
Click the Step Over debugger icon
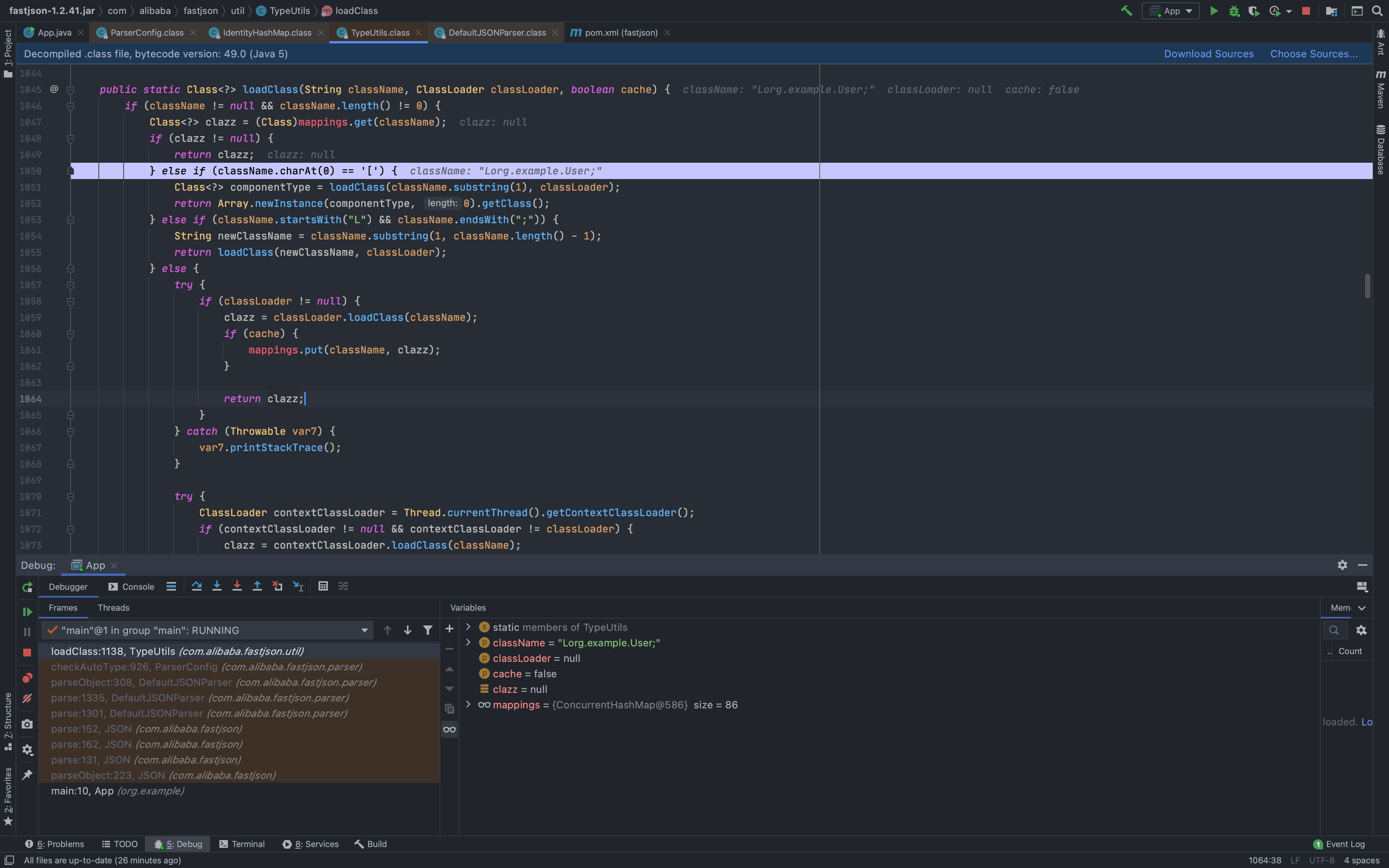(196, 586)
